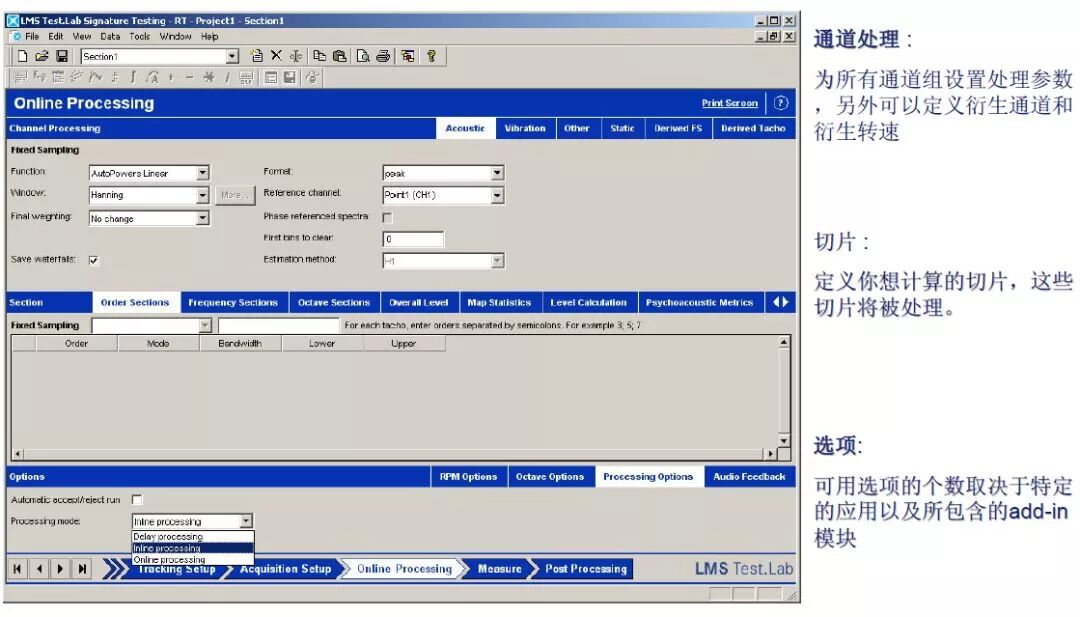Open the File menu

coord(32,36)
